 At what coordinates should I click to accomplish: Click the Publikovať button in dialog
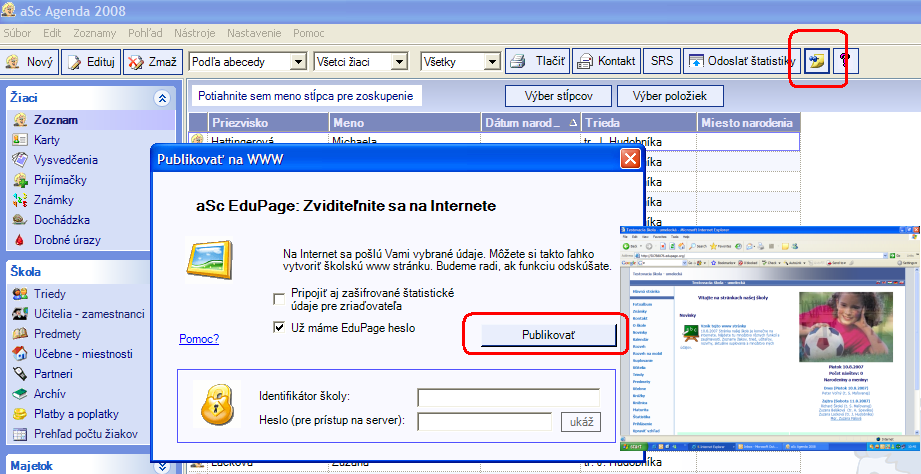click(x=549, y=335)
